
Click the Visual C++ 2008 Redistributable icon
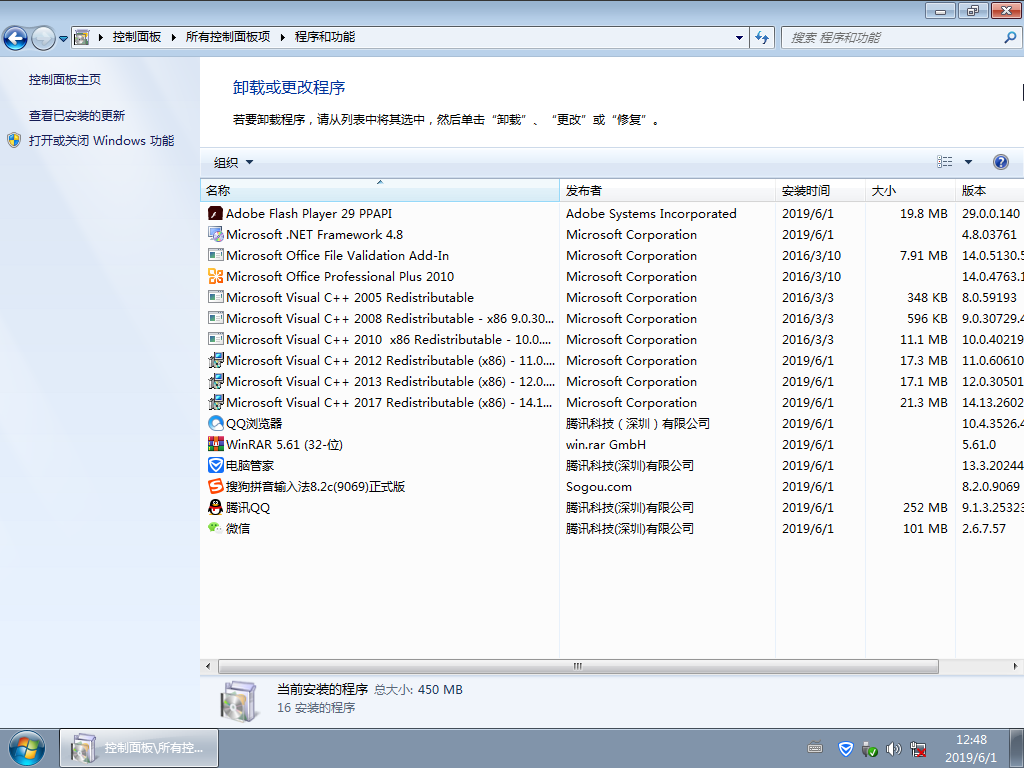[216, 318]
